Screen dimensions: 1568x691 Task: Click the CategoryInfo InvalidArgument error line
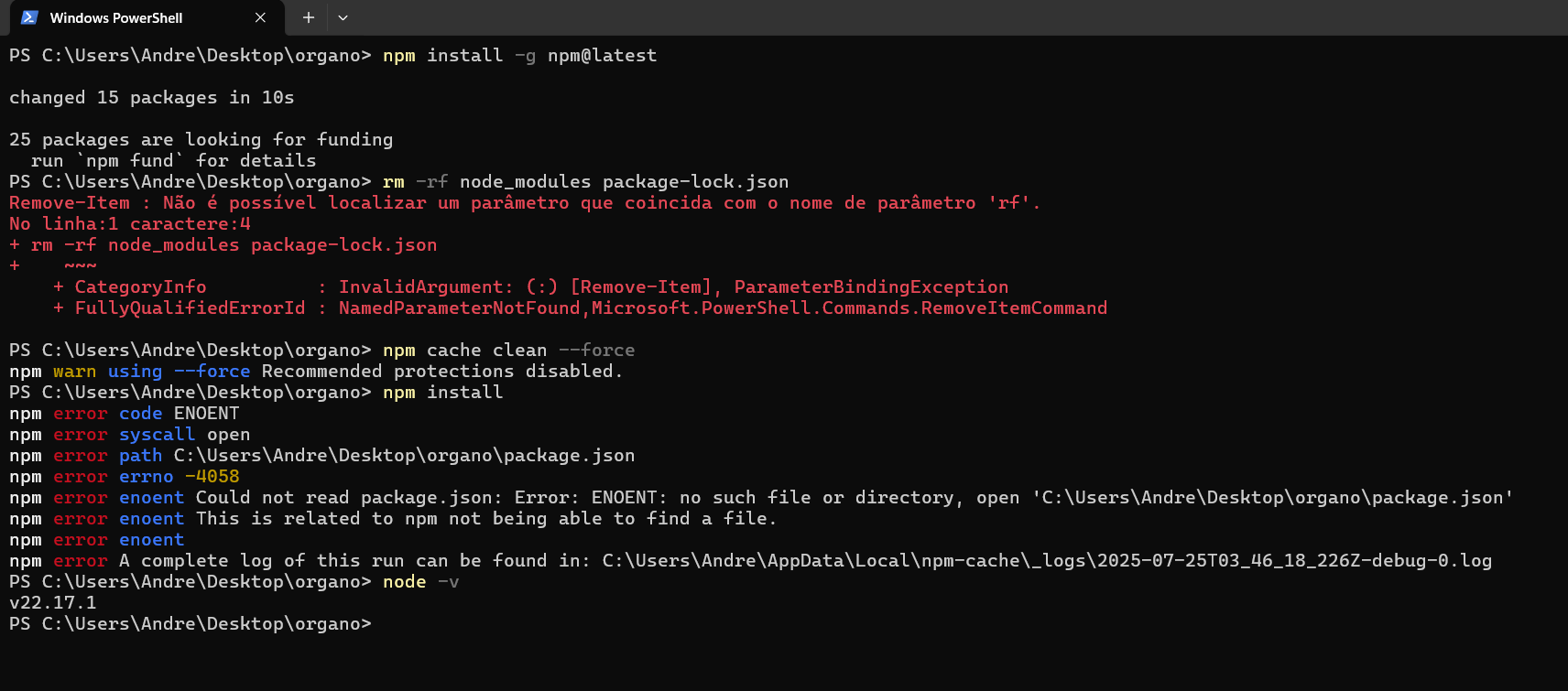(x=531, y=287)
